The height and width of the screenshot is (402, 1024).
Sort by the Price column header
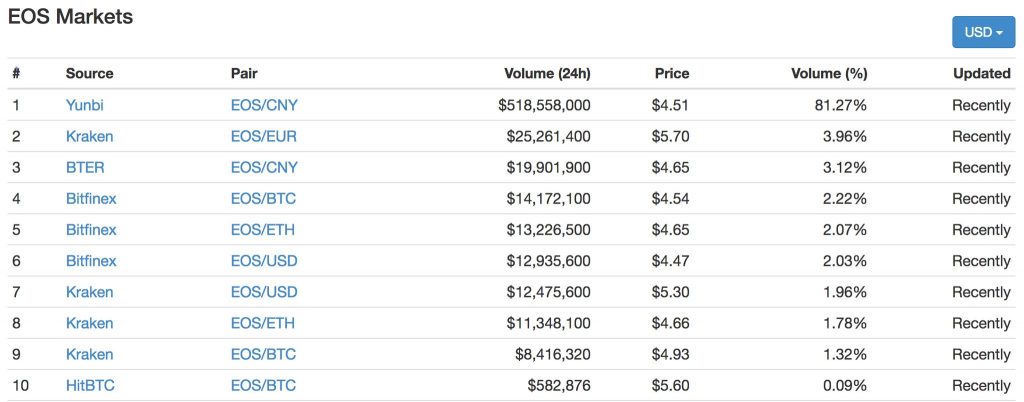pyautogui.click(x=671, y=73)
